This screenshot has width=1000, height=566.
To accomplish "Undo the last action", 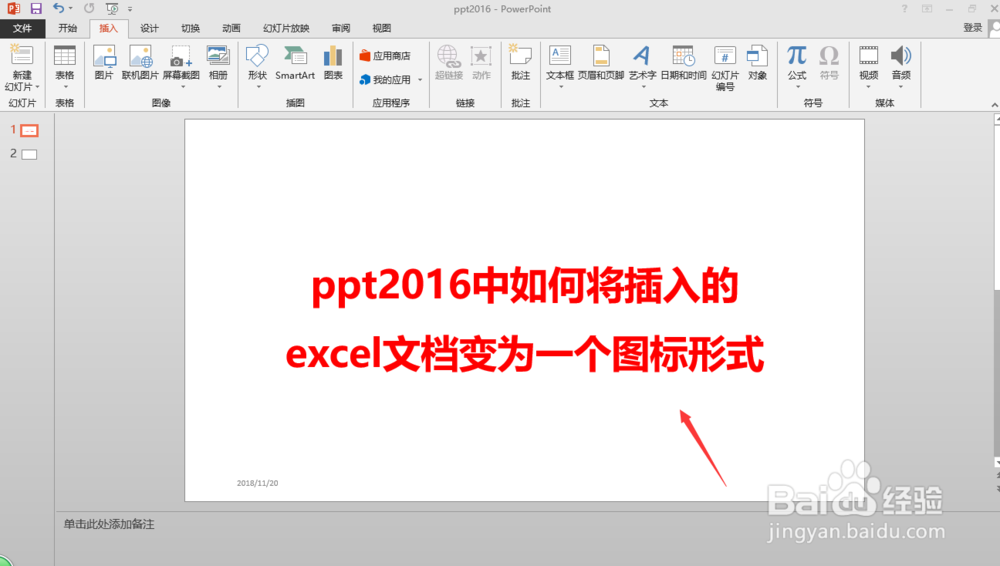I will tap(58, 8).
